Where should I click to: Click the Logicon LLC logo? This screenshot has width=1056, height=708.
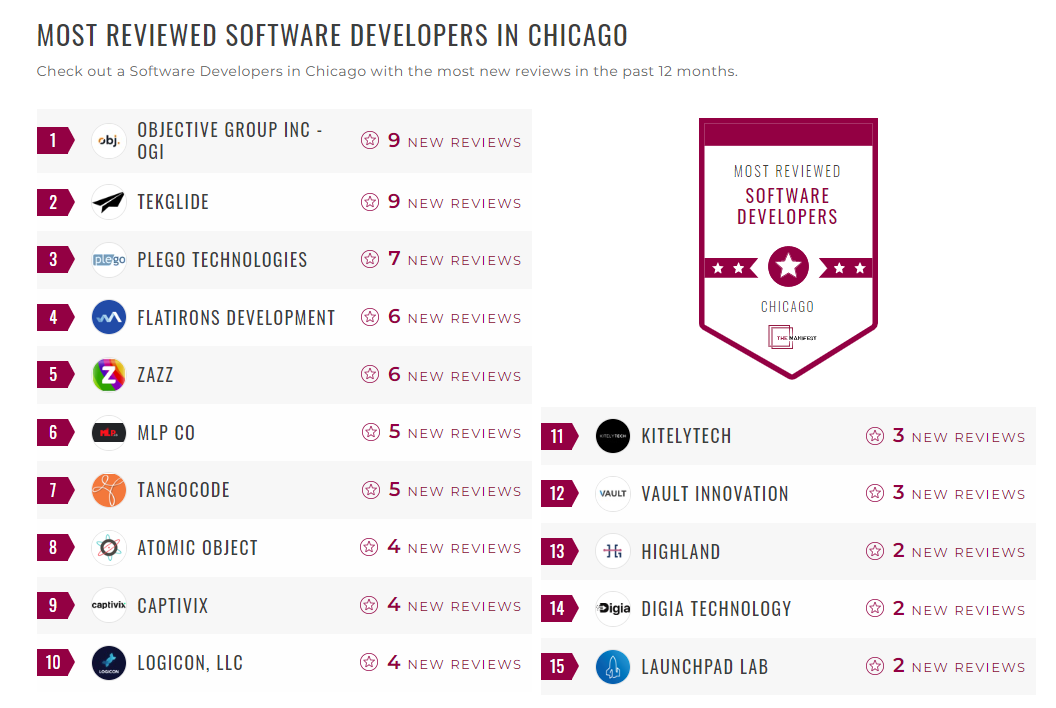108,662
